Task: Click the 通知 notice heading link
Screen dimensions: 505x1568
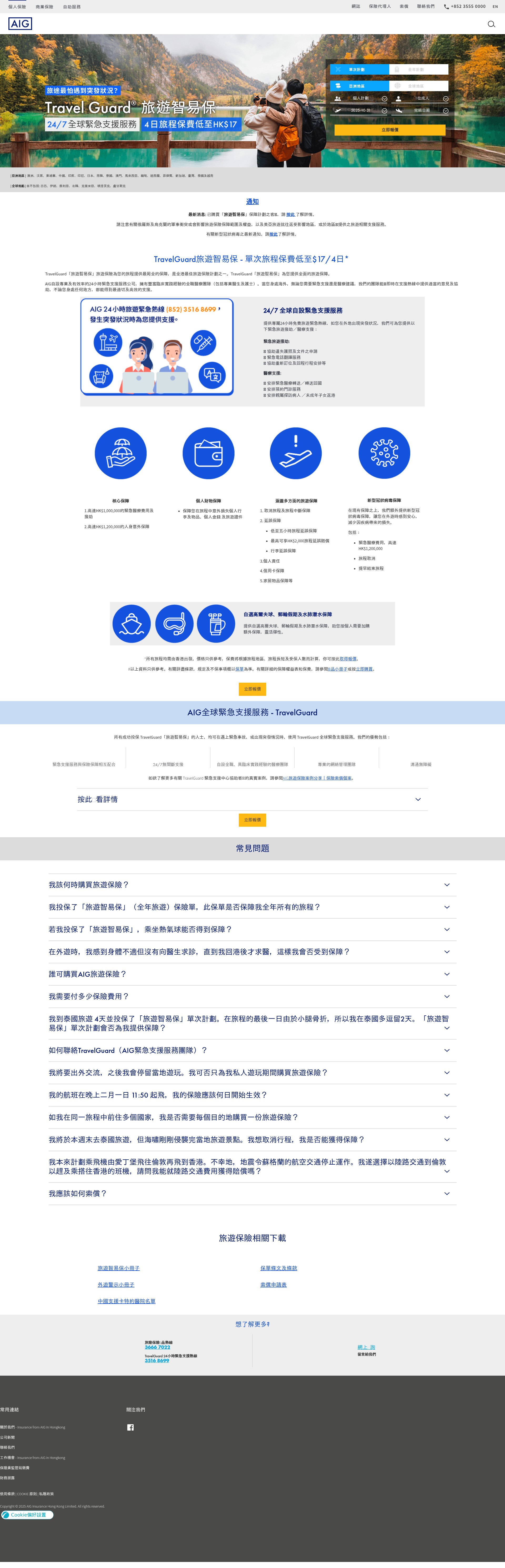Action: coord(252,202)
